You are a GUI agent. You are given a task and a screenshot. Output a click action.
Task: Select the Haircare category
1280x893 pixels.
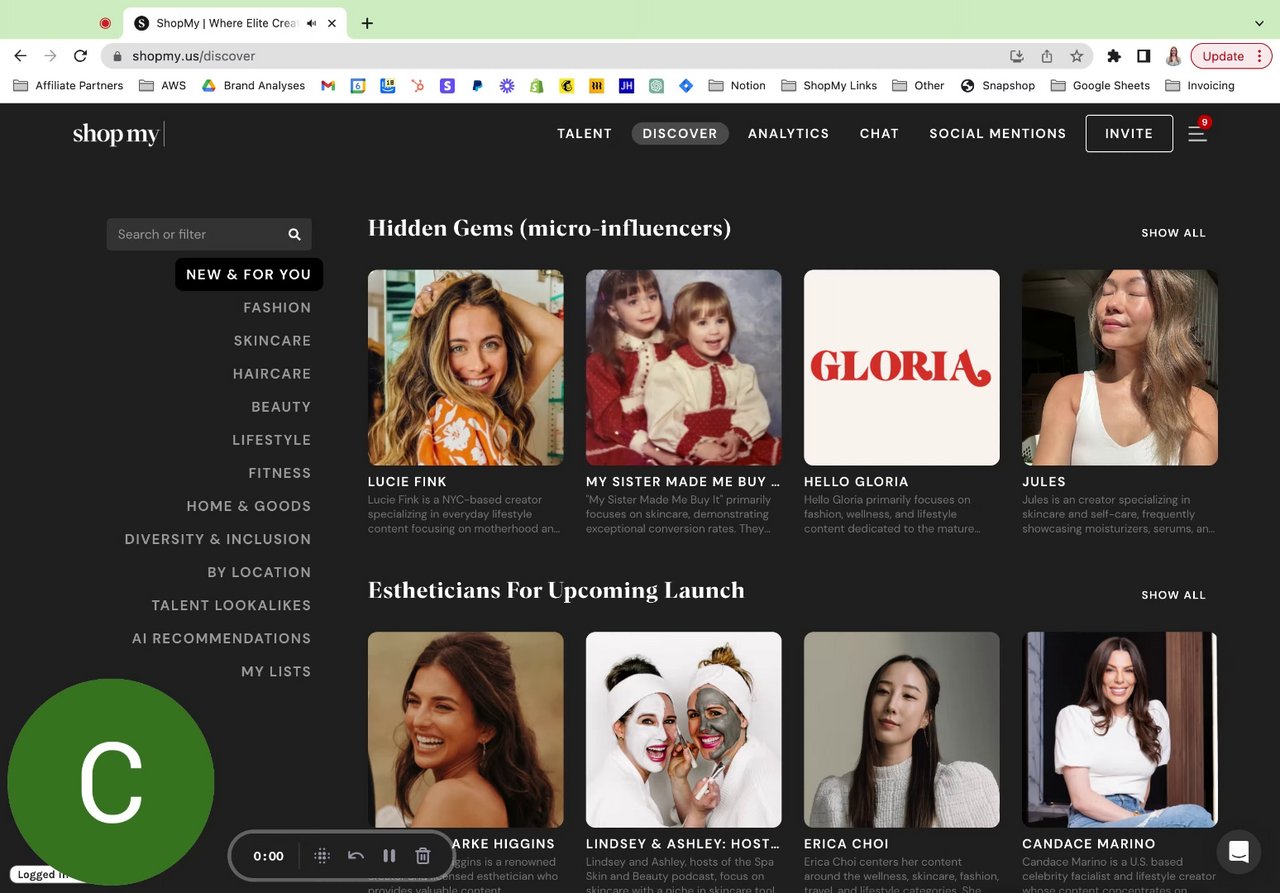pos(272,374)
